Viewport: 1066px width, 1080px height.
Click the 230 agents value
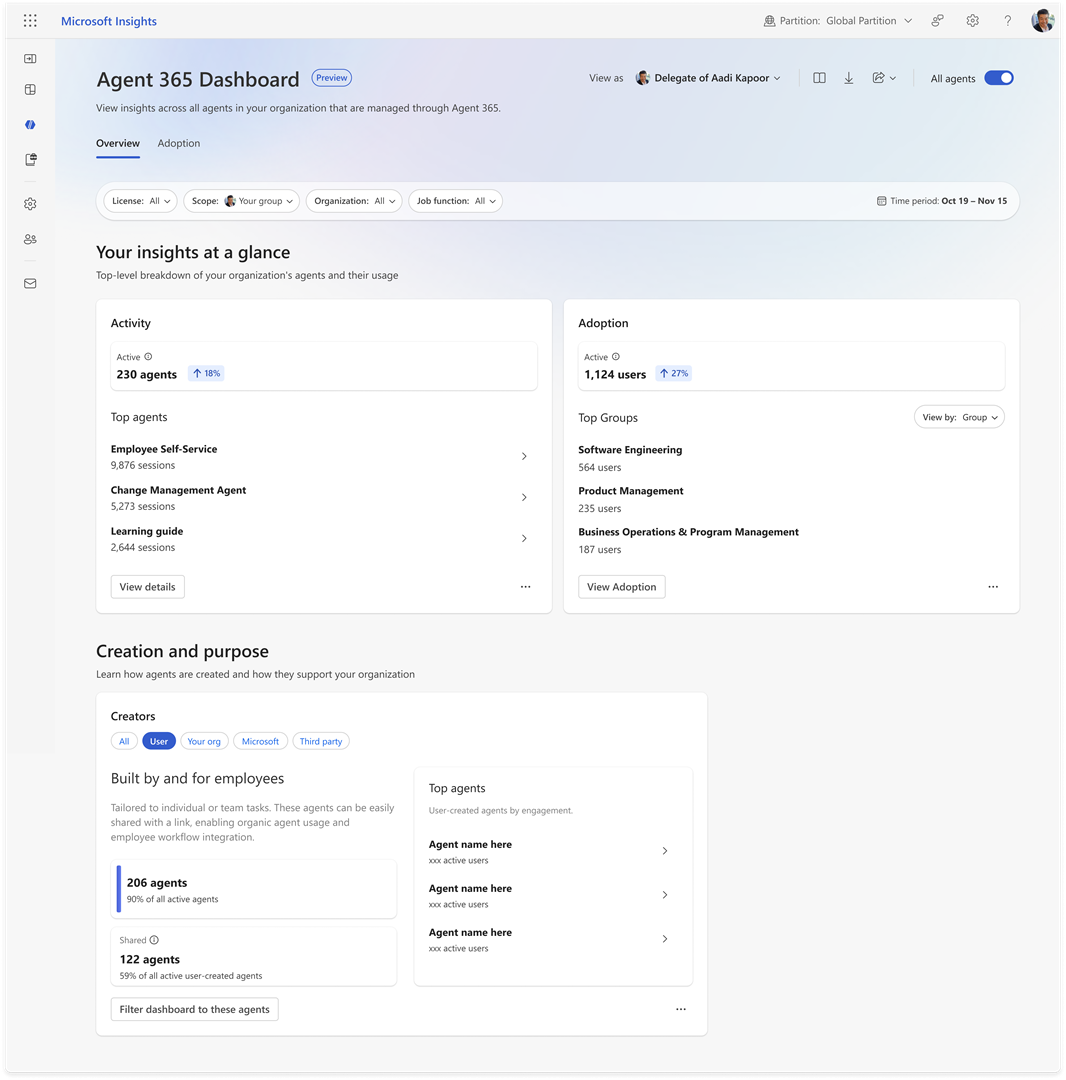pos(147,375)
